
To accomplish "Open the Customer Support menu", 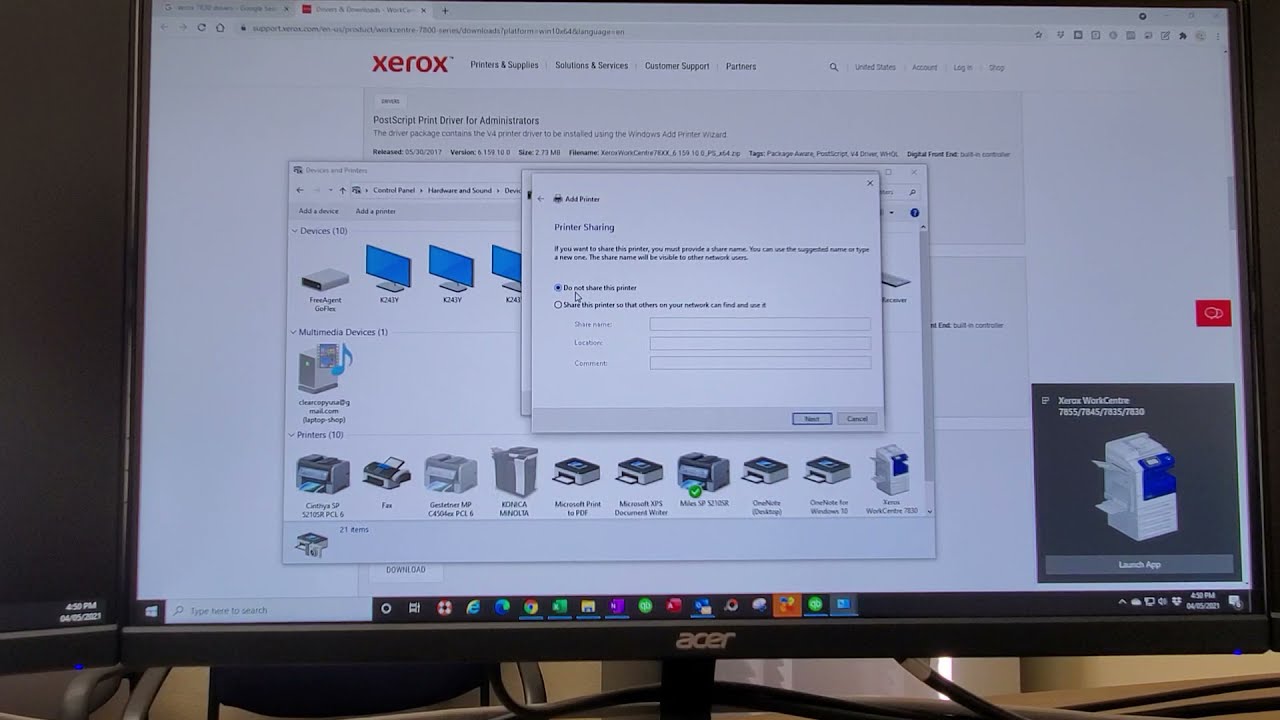I will (x=677, y=66).
